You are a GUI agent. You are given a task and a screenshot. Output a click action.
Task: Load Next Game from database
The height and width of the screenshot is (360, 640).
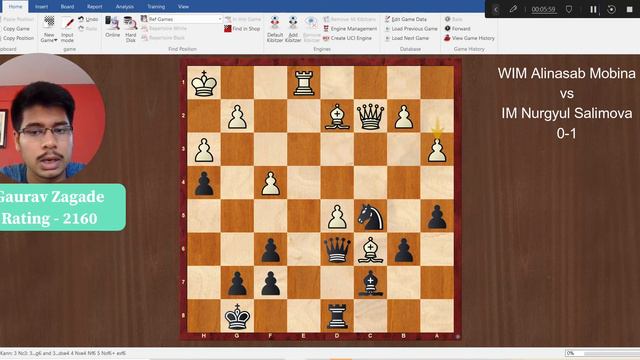pos(406,38)
